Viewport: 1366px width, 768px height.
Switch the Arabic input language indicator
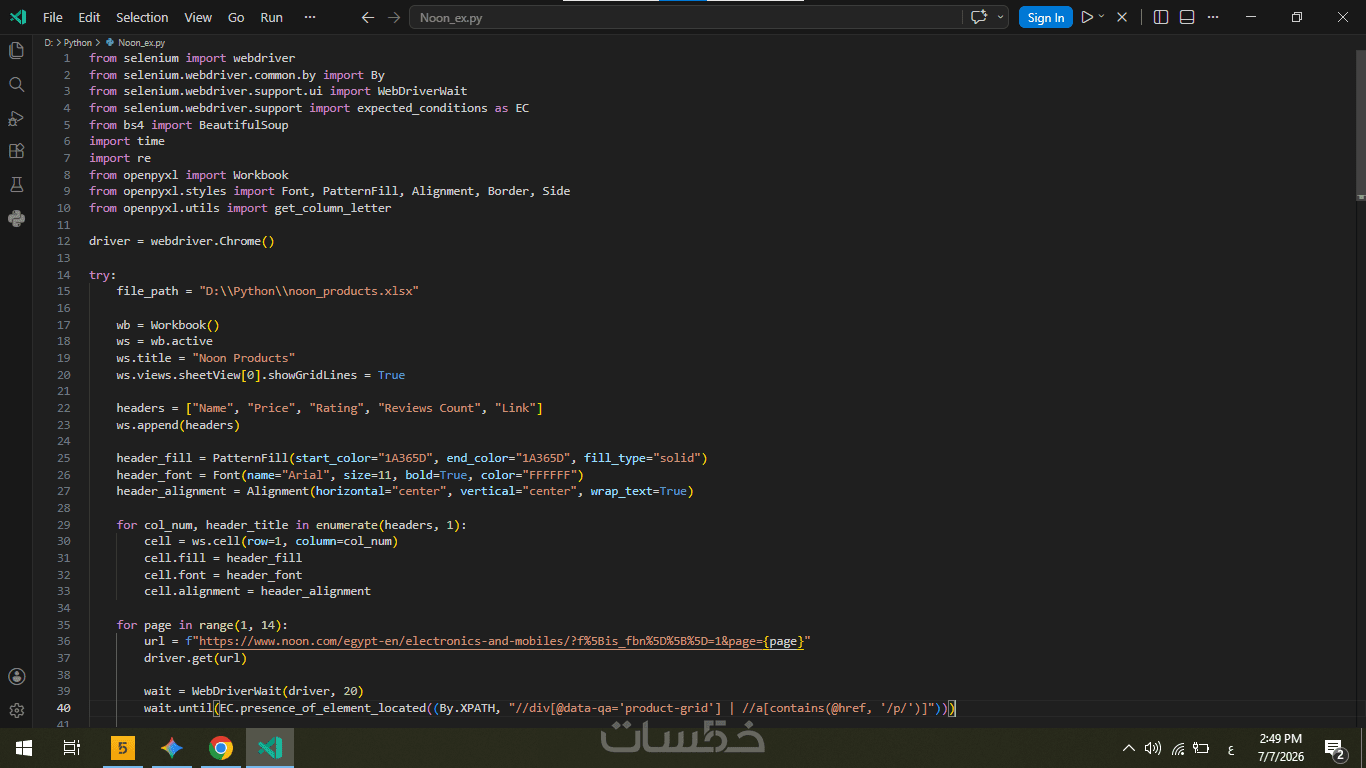pos(1230,748)
